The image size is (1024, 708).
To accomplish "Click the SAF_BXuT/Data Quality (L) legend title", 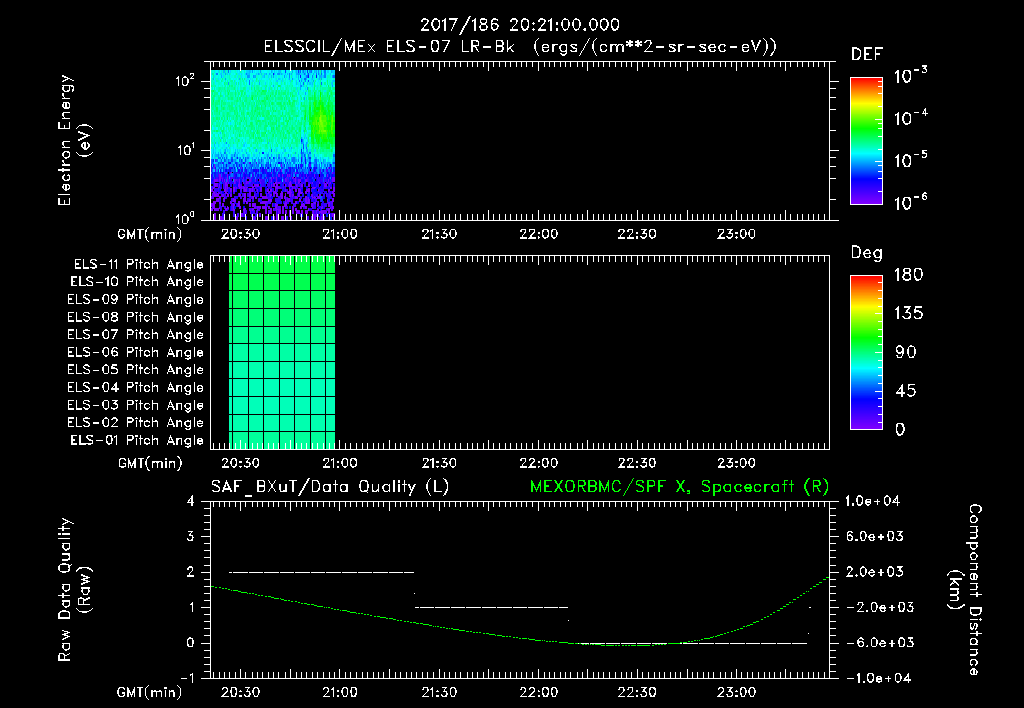I will [330, 487].
